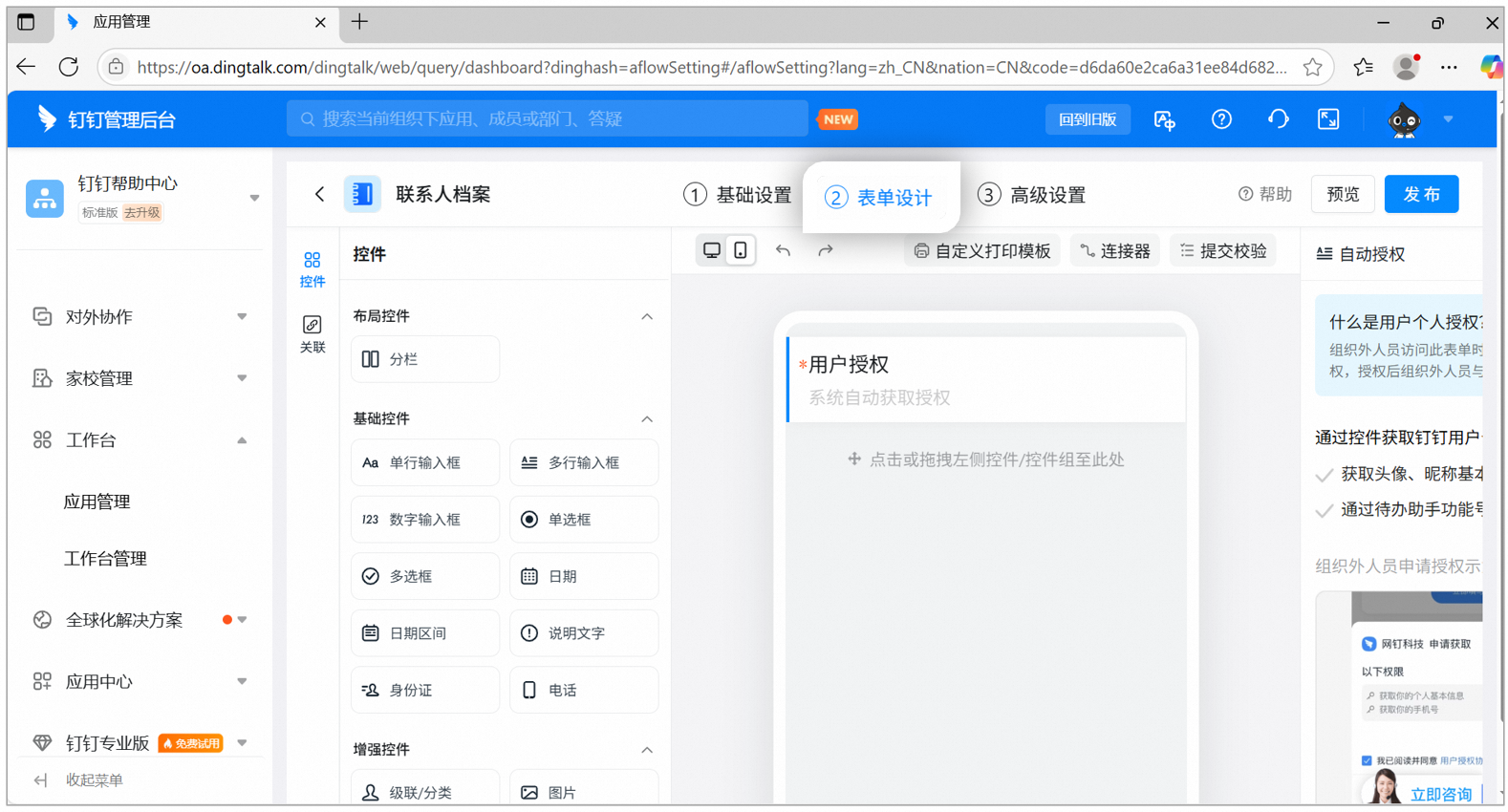Go back using the arrow beside 联系人档案
Screen dimensions: 1508x812
tap(320, 194)
